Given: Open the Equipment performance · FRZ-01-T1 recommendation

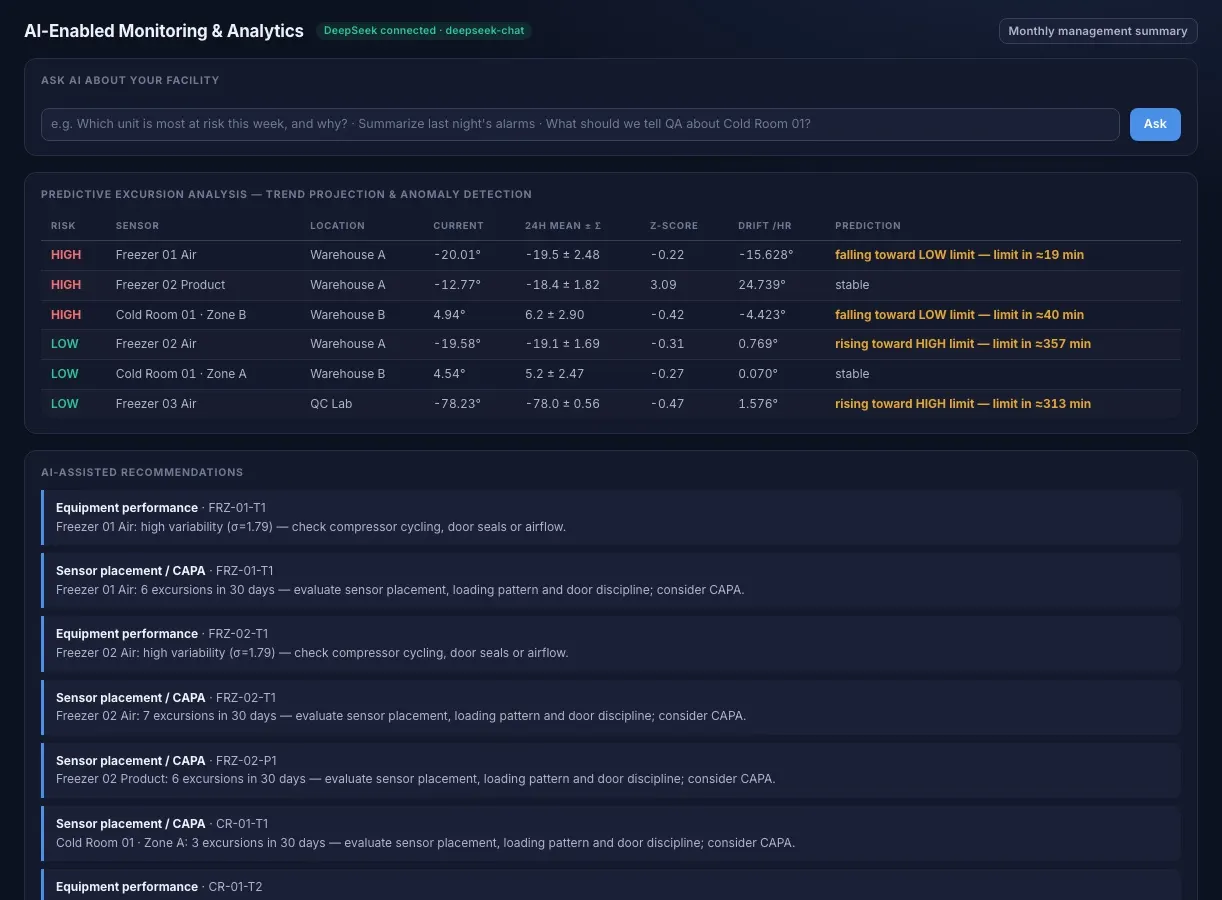Looking at the screenshot, I should 611,517.
